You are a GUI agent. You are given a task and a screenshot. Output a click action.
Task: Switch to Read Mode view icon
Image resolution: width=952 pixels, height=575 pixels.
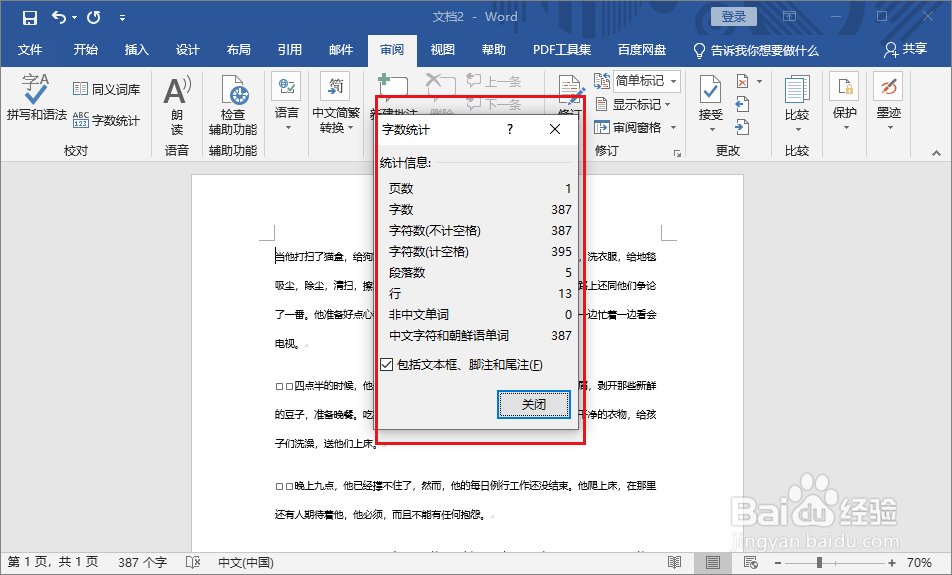674,562
